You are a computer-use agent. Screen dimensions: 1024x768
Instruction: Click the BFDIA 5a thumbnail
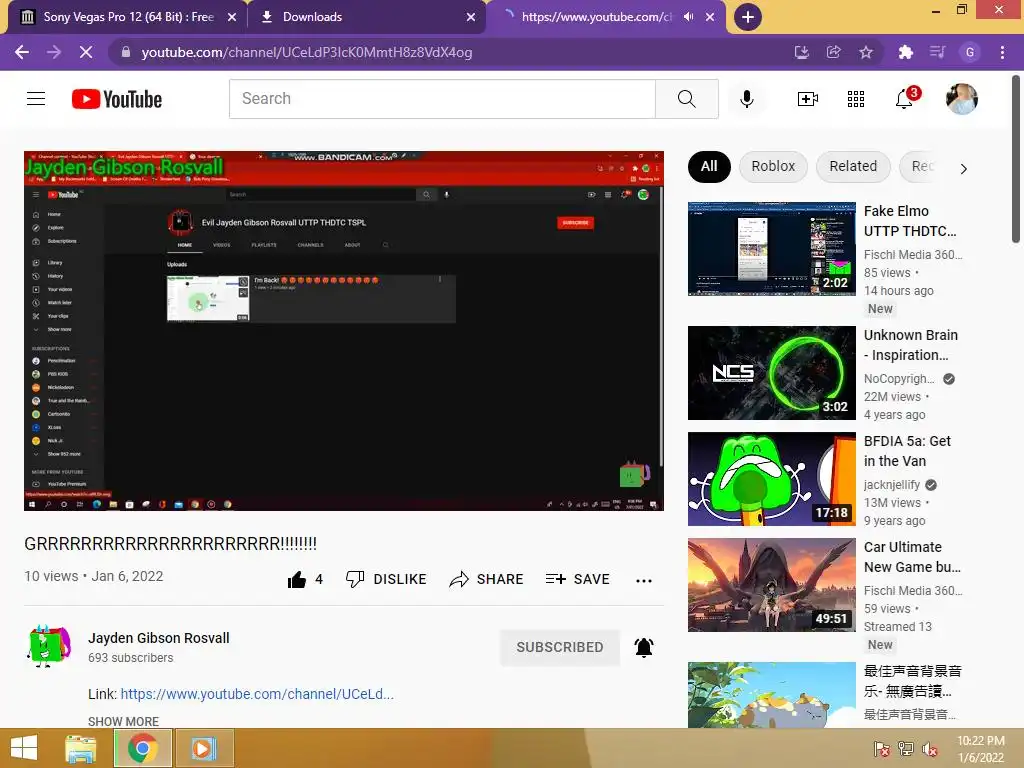click(x=772, y=479)
